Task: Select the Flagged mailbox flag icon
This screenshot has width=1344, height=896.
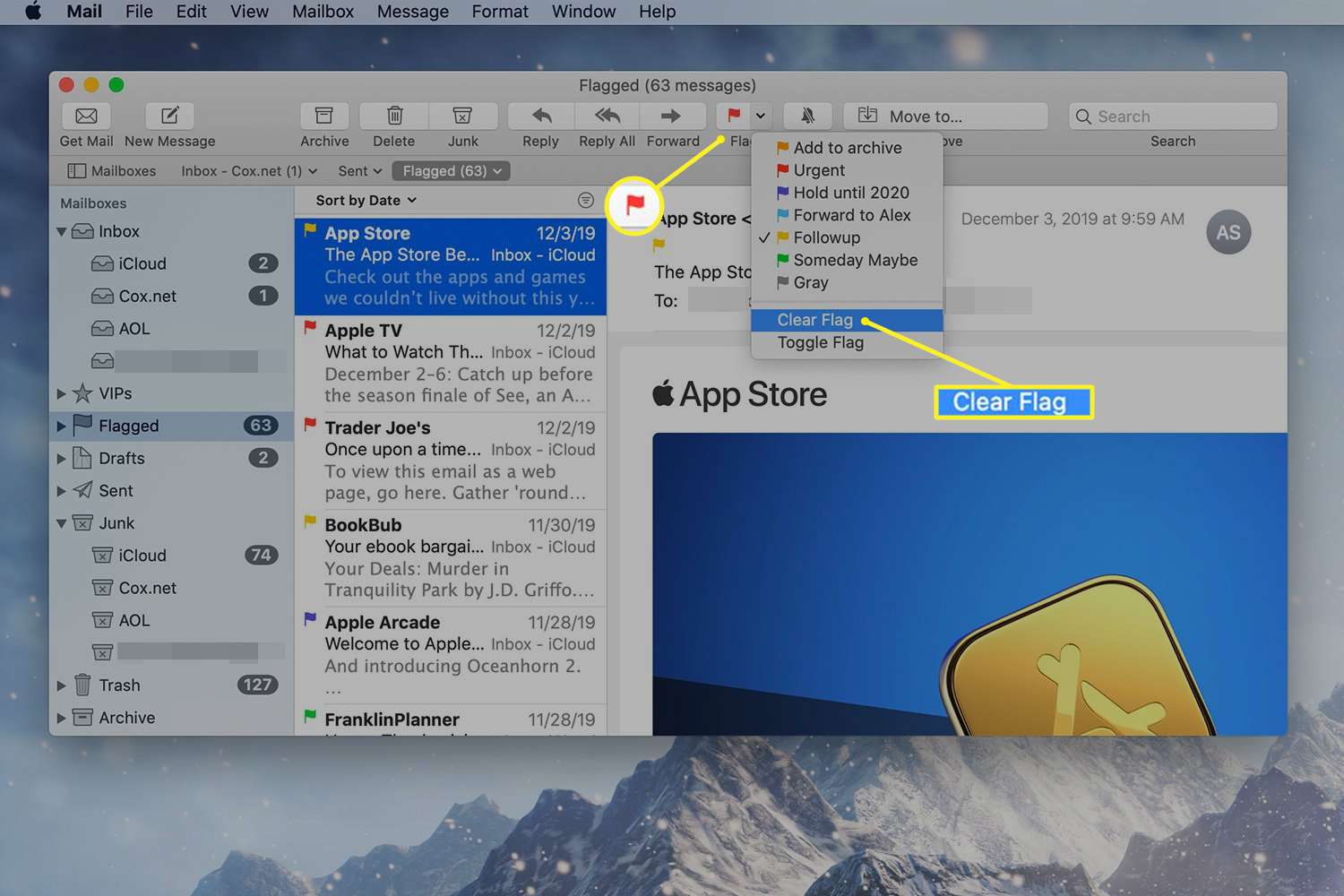Action: coord(82,425)
